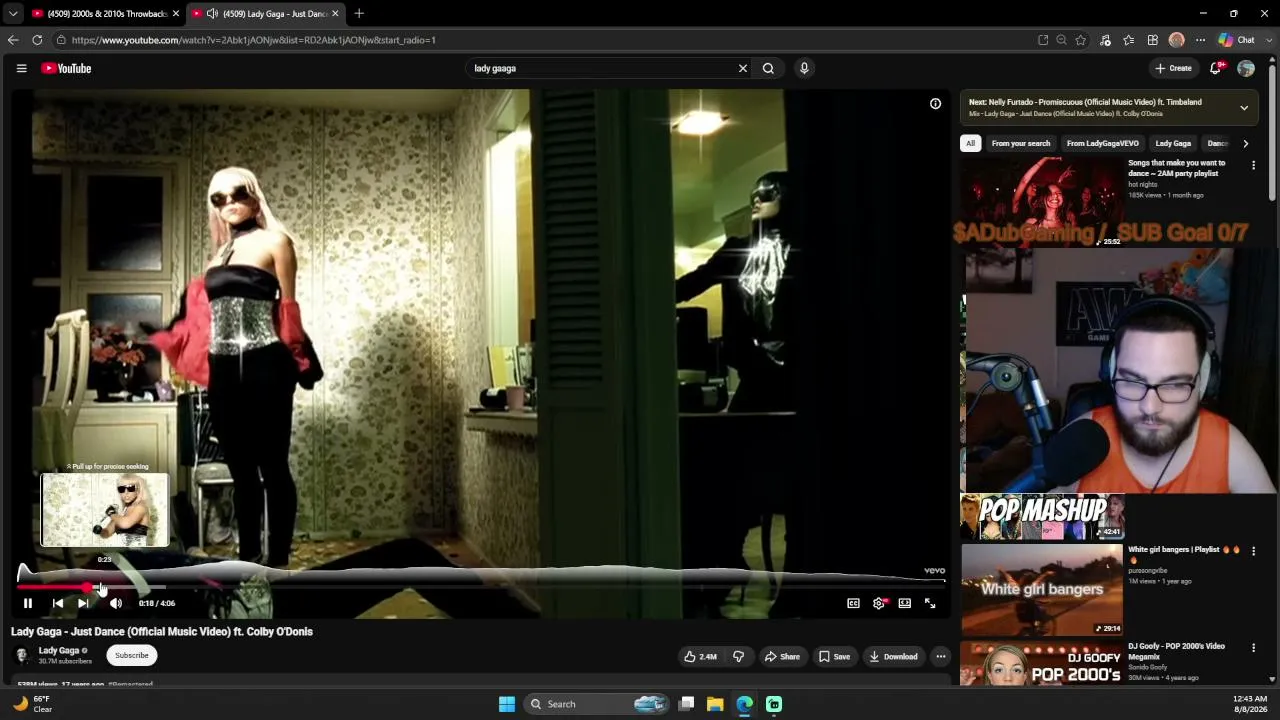1280x720 pixels.
Task: Select 'From your search' filter chip
Action: pos(1021,143)
